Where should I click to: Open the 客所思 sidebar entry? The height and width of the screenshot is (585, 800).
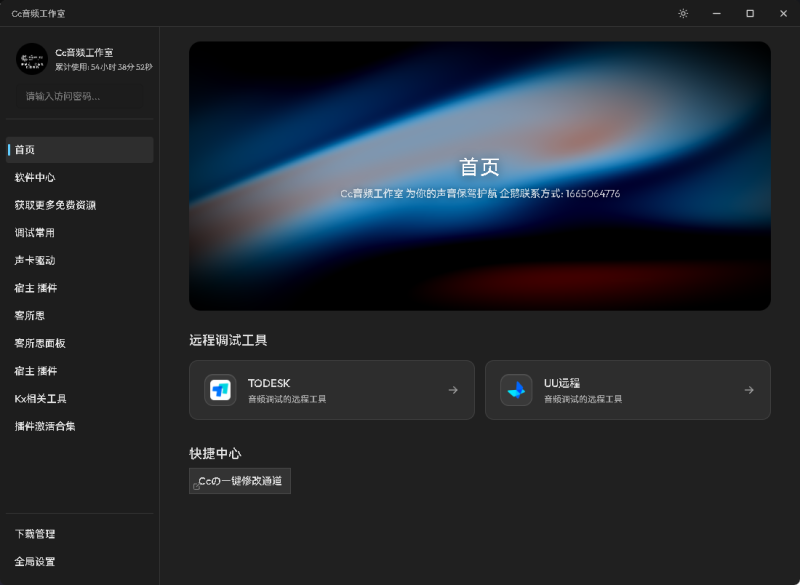[x=80, y=316]
